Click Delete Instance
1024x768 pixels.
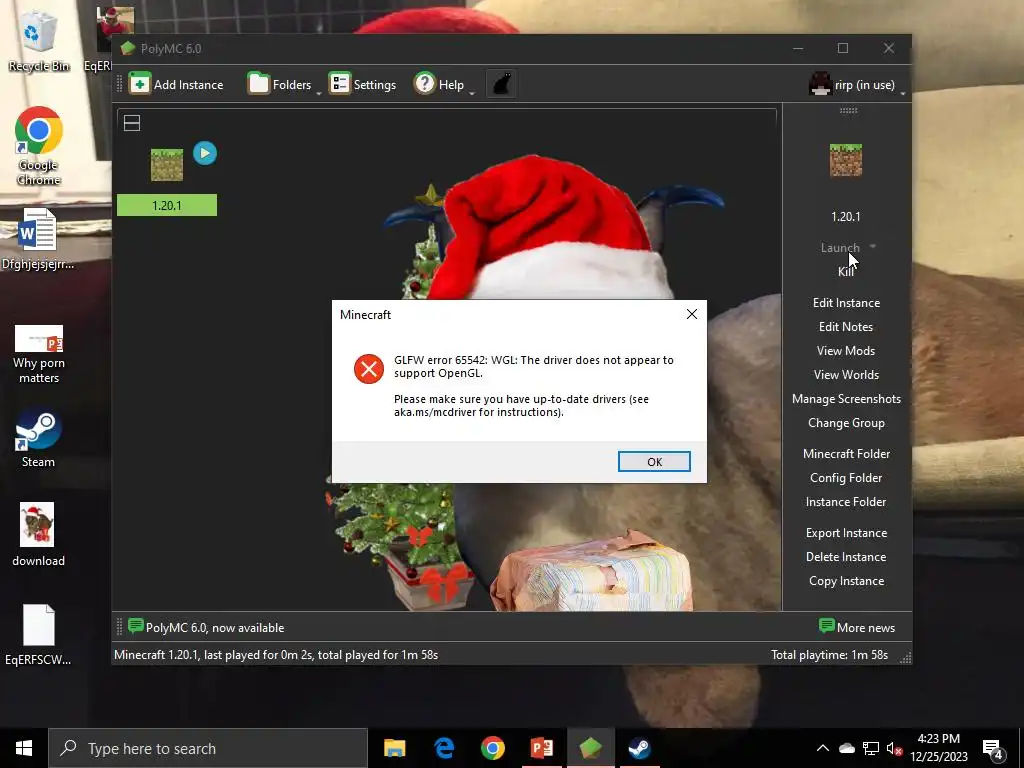click(846, 557)
